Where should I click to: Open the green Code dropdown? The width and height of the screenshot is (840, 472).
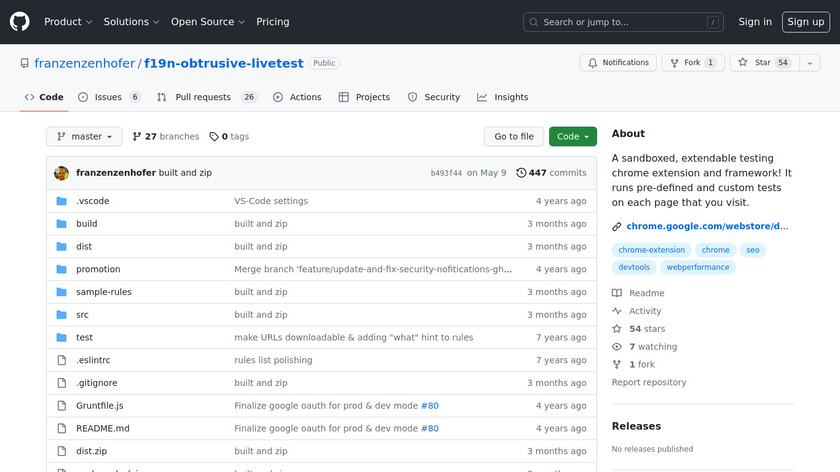[x=572, y=137]
